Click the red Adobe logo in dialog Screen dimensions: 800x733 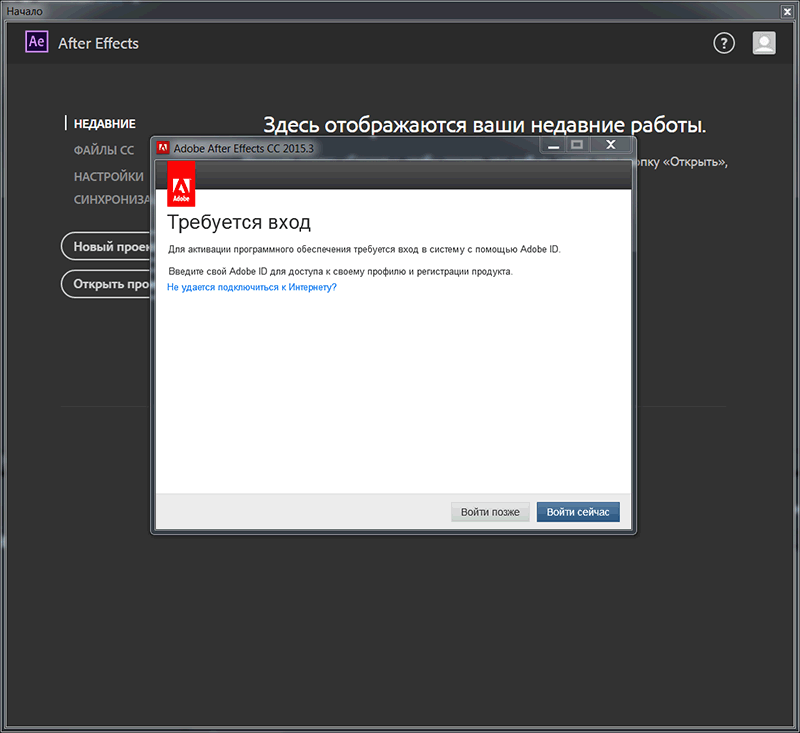tap(181, 184)
